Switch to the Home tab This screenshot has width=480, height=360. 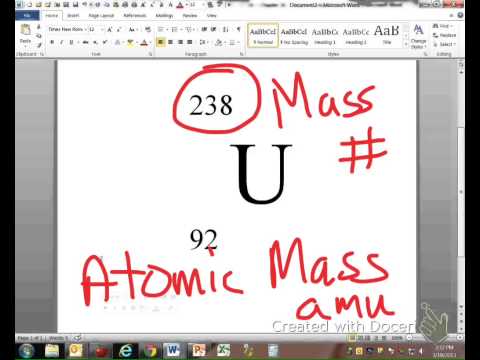coord(51,16)
